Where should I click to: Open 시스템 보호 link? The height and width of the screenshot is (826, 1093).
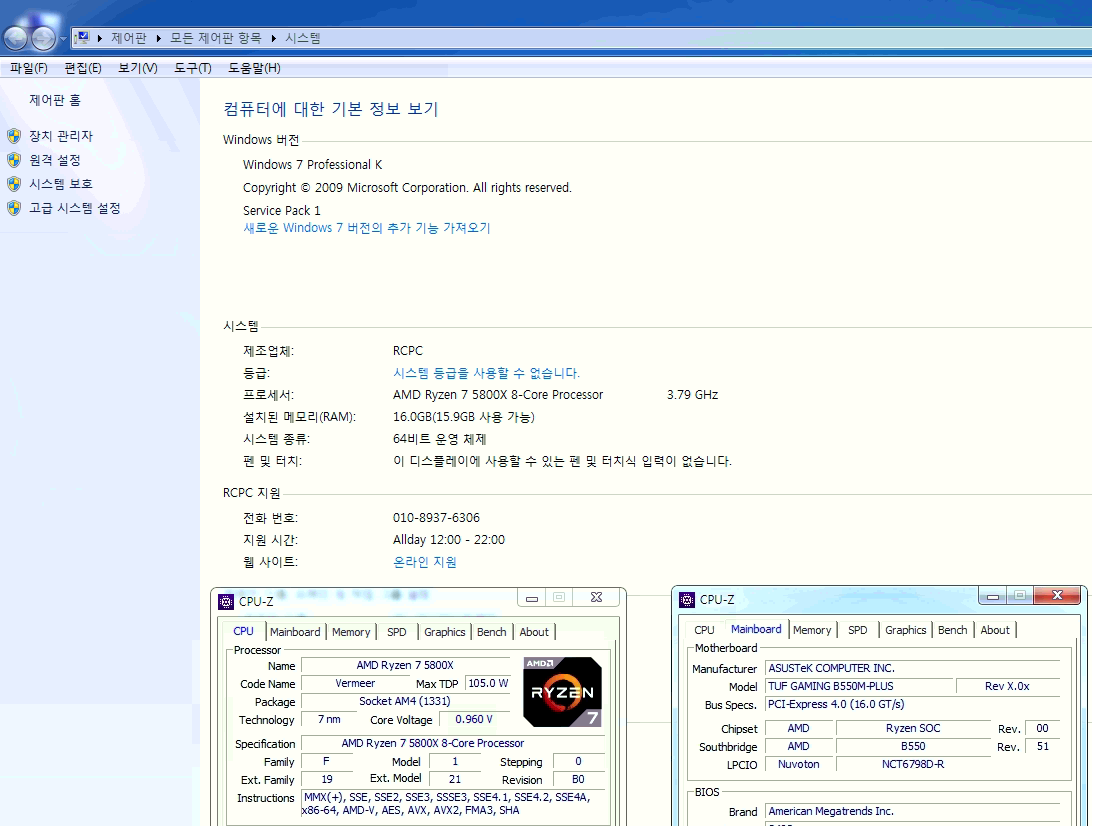coord(61,184)
